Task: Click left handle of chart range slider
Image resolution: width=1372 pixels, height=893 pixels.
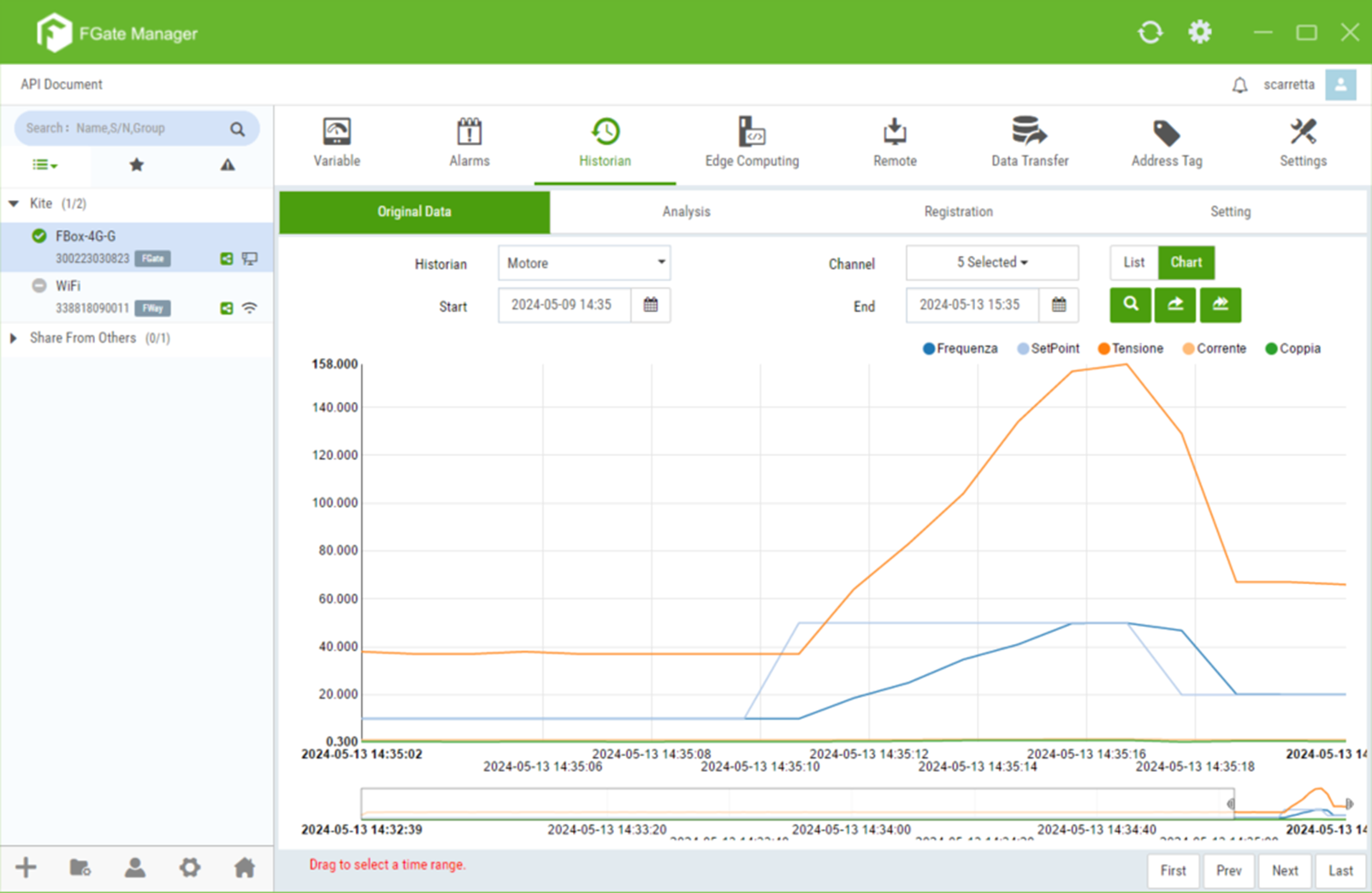Action: tap(1231, 804)
